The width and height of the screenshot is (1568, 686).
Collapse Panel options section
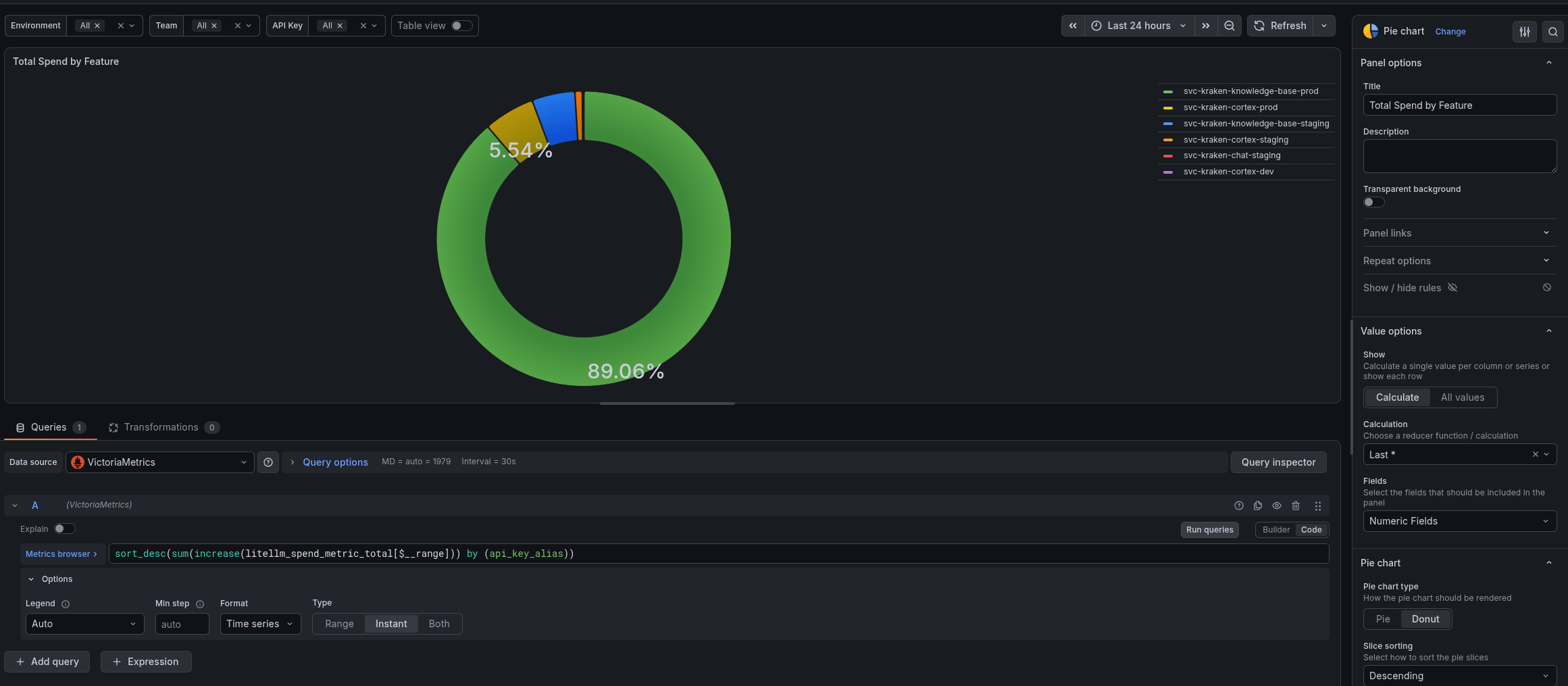point(1549,63)
